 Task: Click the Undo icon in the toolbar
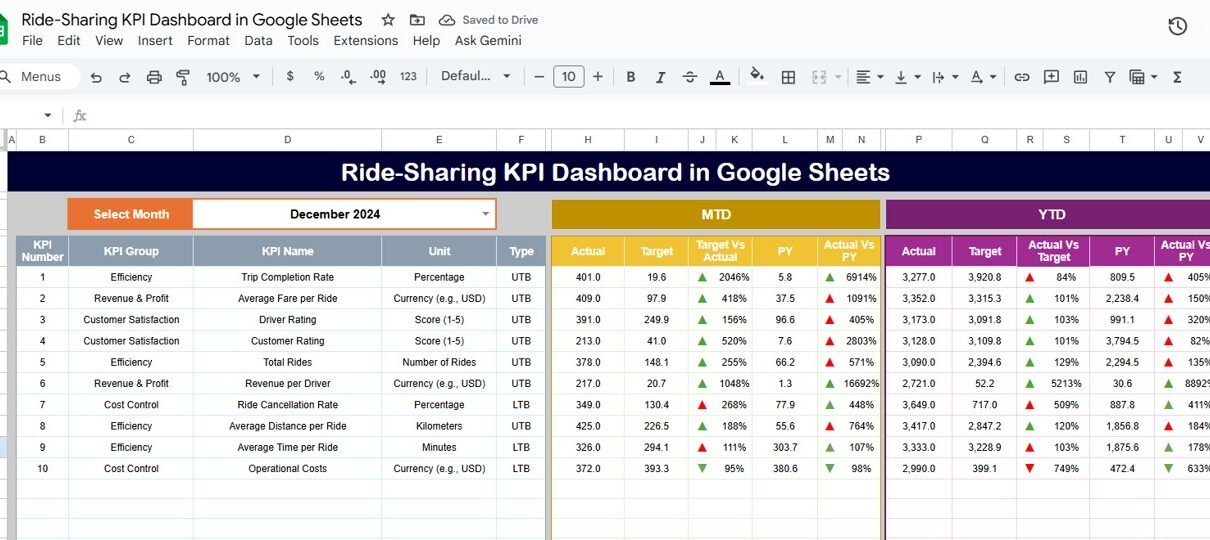click(x=96, y=77)
